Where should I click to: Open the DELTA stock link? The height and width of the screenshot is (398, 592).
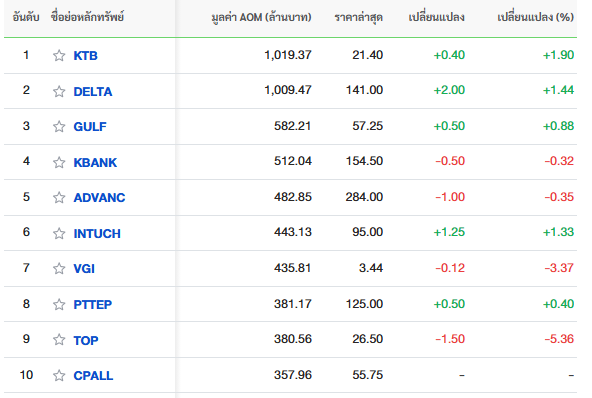click(92, 91)
